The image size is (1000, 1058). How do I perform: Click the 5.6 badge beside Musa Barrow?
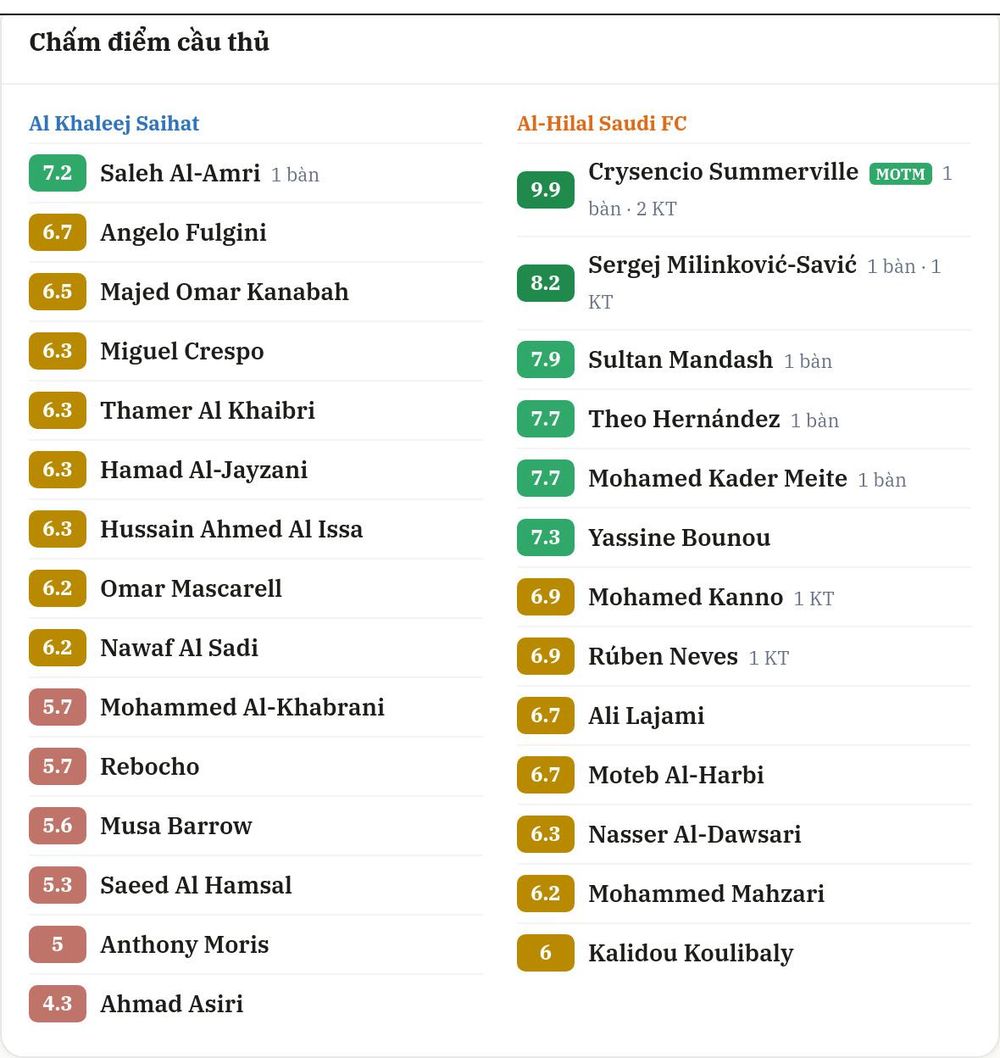pyautogui.click(x=57, y=825)
